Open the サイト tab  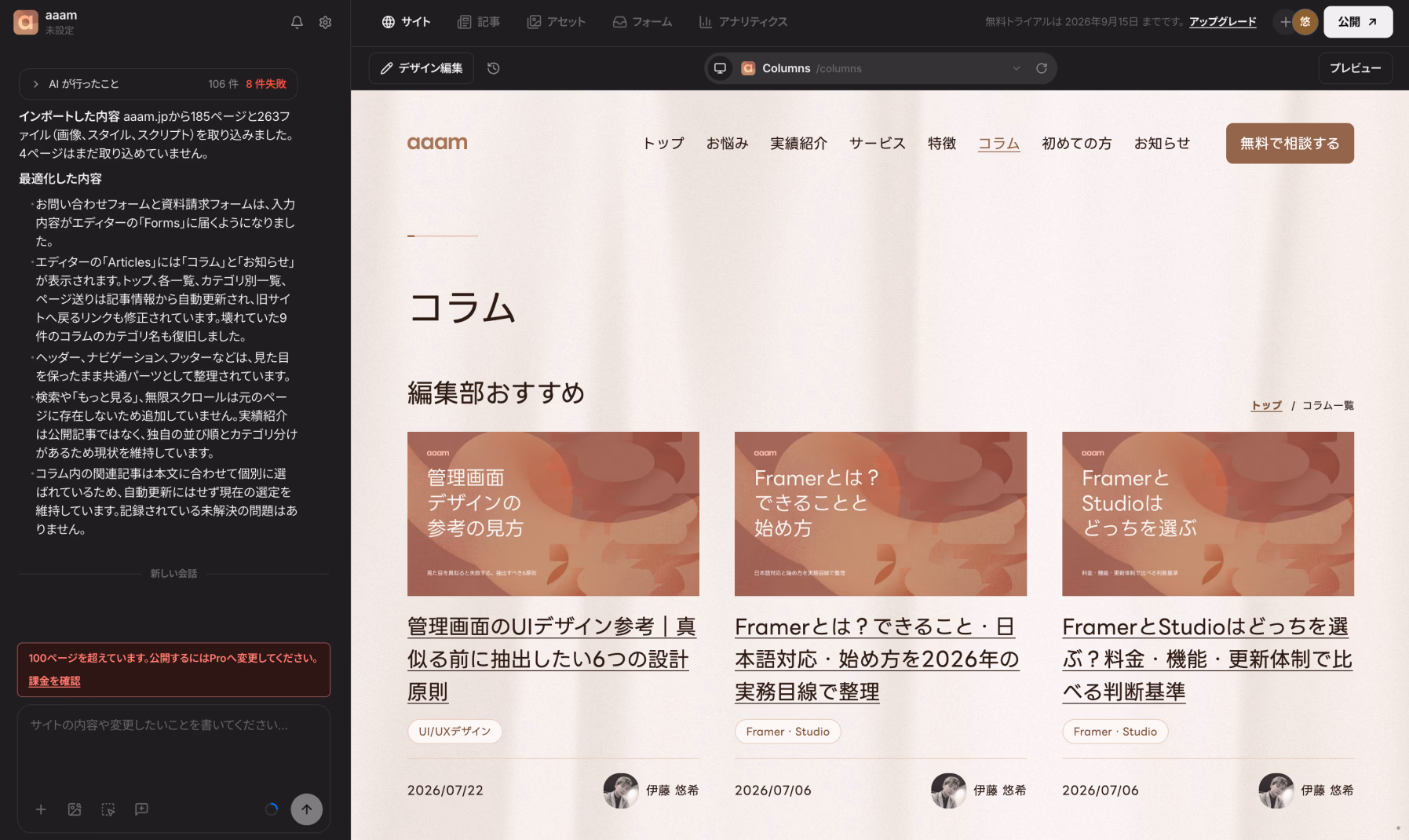click(406, 22)
